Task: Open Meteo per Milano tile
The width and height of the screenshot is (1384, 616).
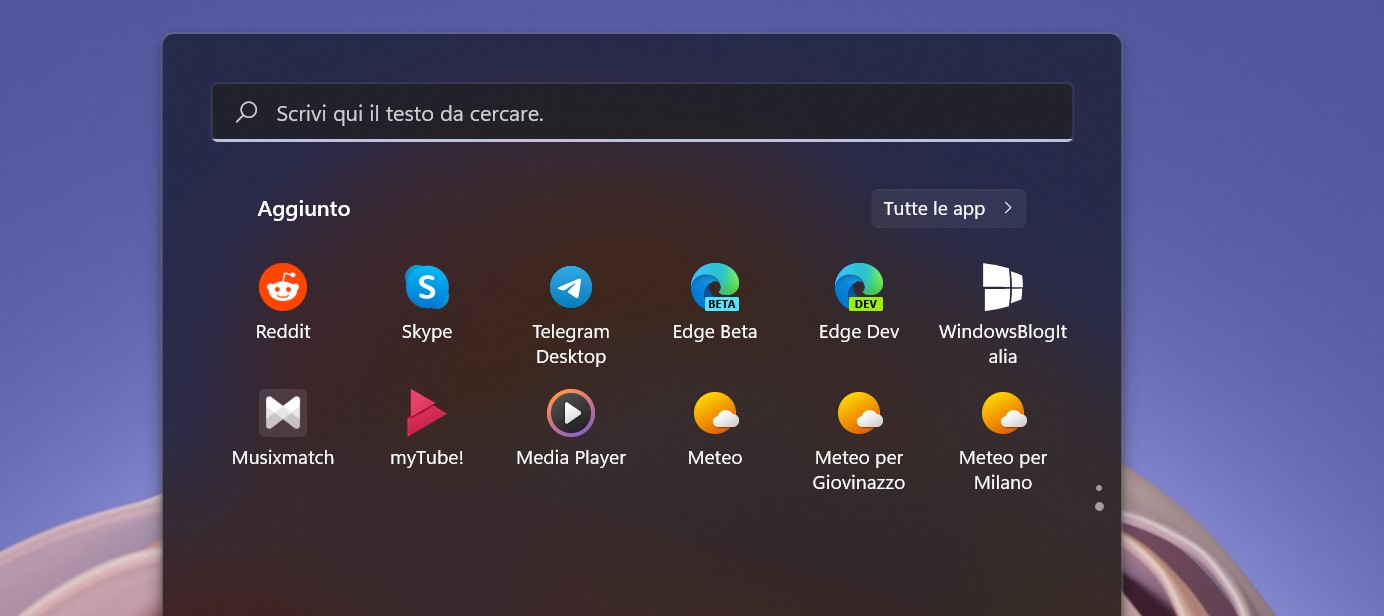Action: [1003, 413]
